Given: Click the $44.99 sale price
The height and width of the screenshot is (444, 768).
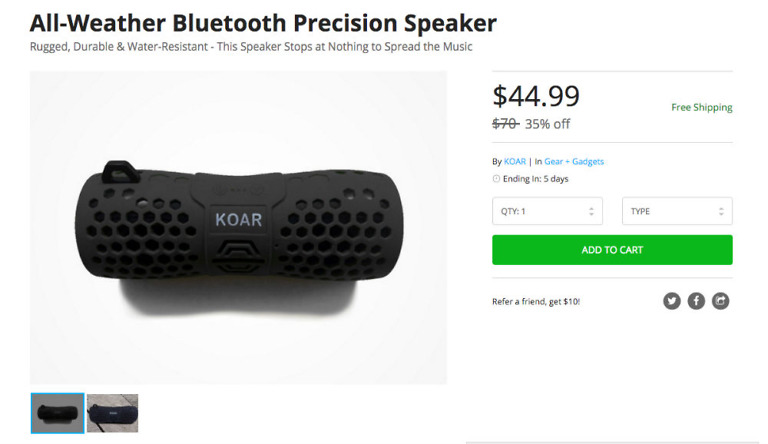Looking at the screenshot, I should [536, 96].
